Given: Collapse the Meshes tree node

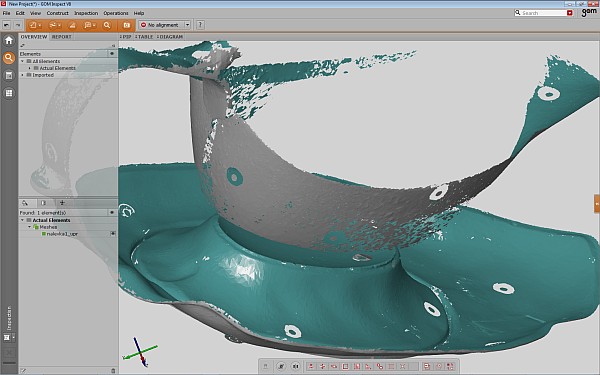Looking at the screenshot, I should [x=29, y=227].
